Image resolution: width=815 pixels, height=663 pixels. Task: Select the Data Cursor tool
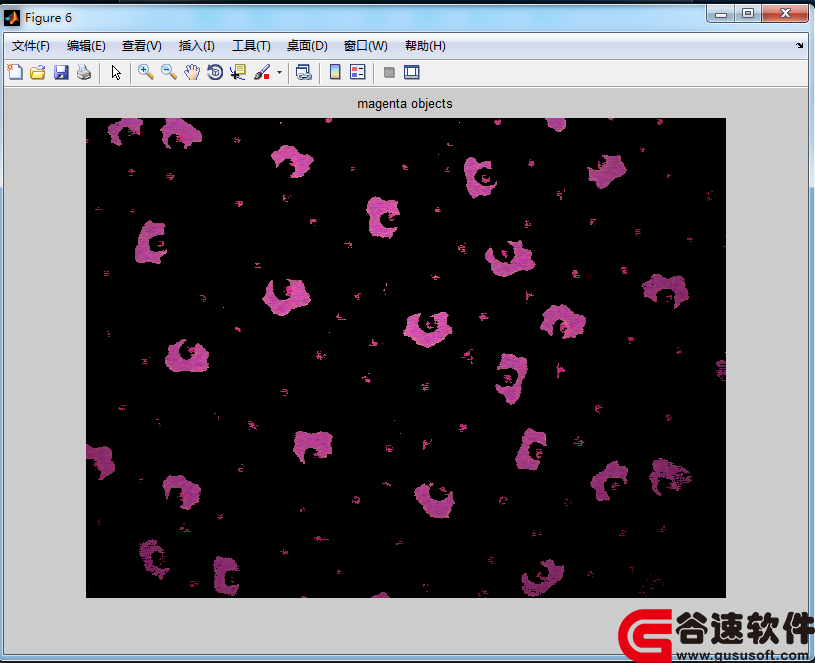tap(238, 72)
